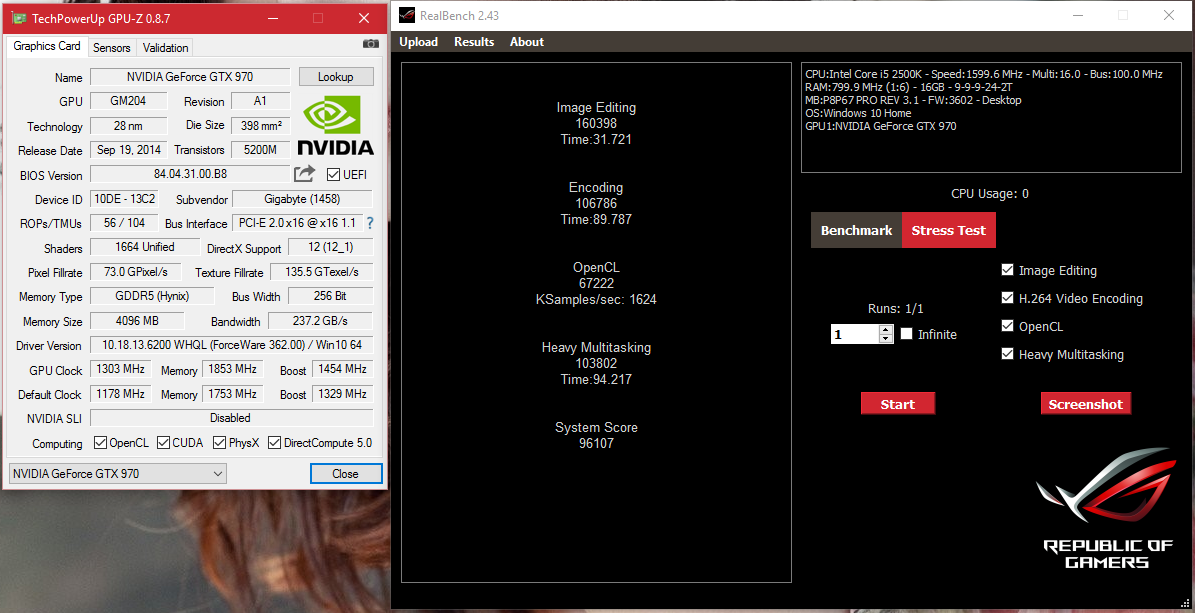Click the NVIDIA SLI Disabled field
This screenshot has width=1195, height=613.
(x=232, y=418)
